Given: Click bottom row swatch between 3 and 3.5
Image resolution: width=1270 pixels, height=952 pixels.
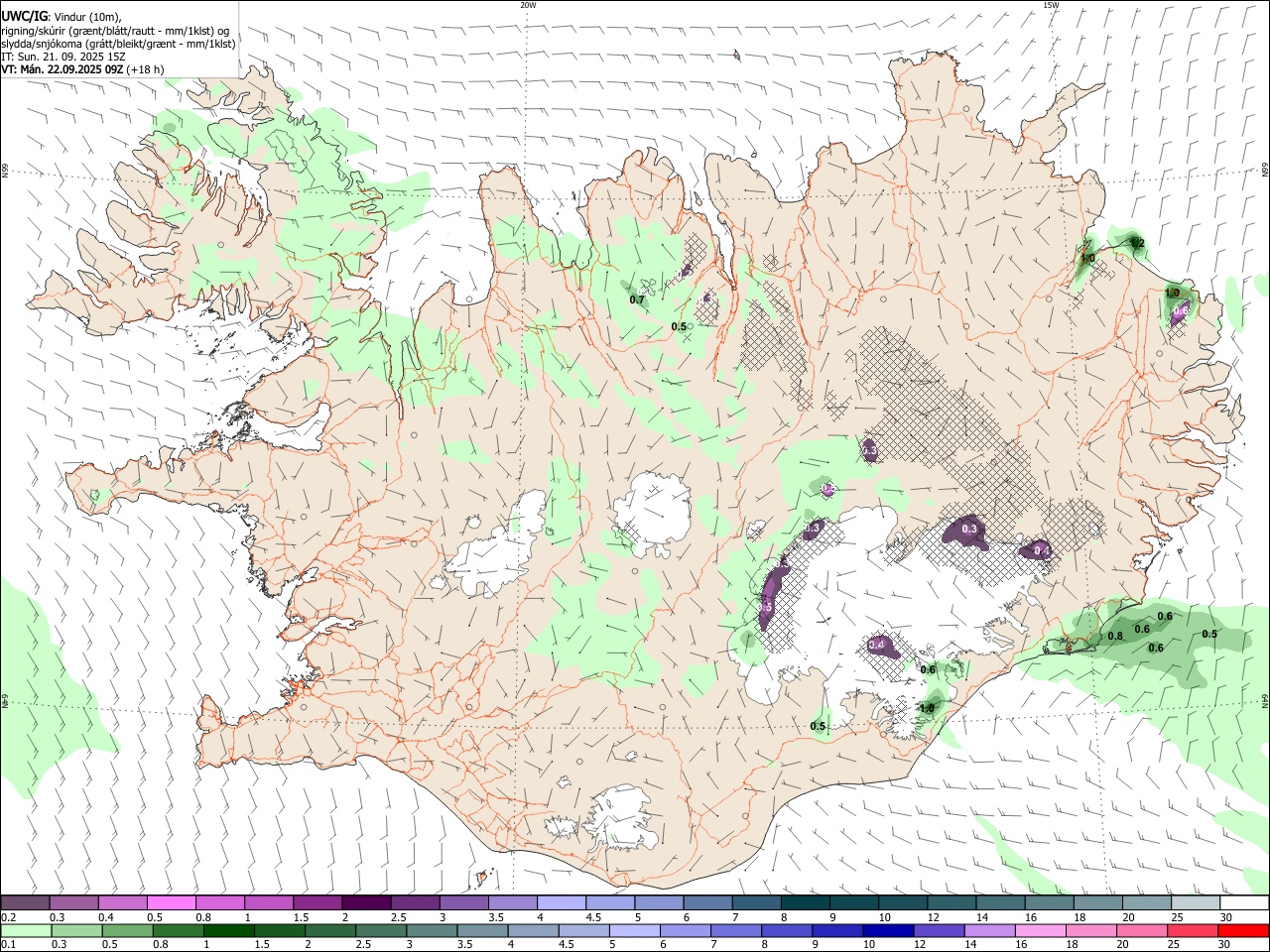Looking at the screenshot, I should coord(432,930).
